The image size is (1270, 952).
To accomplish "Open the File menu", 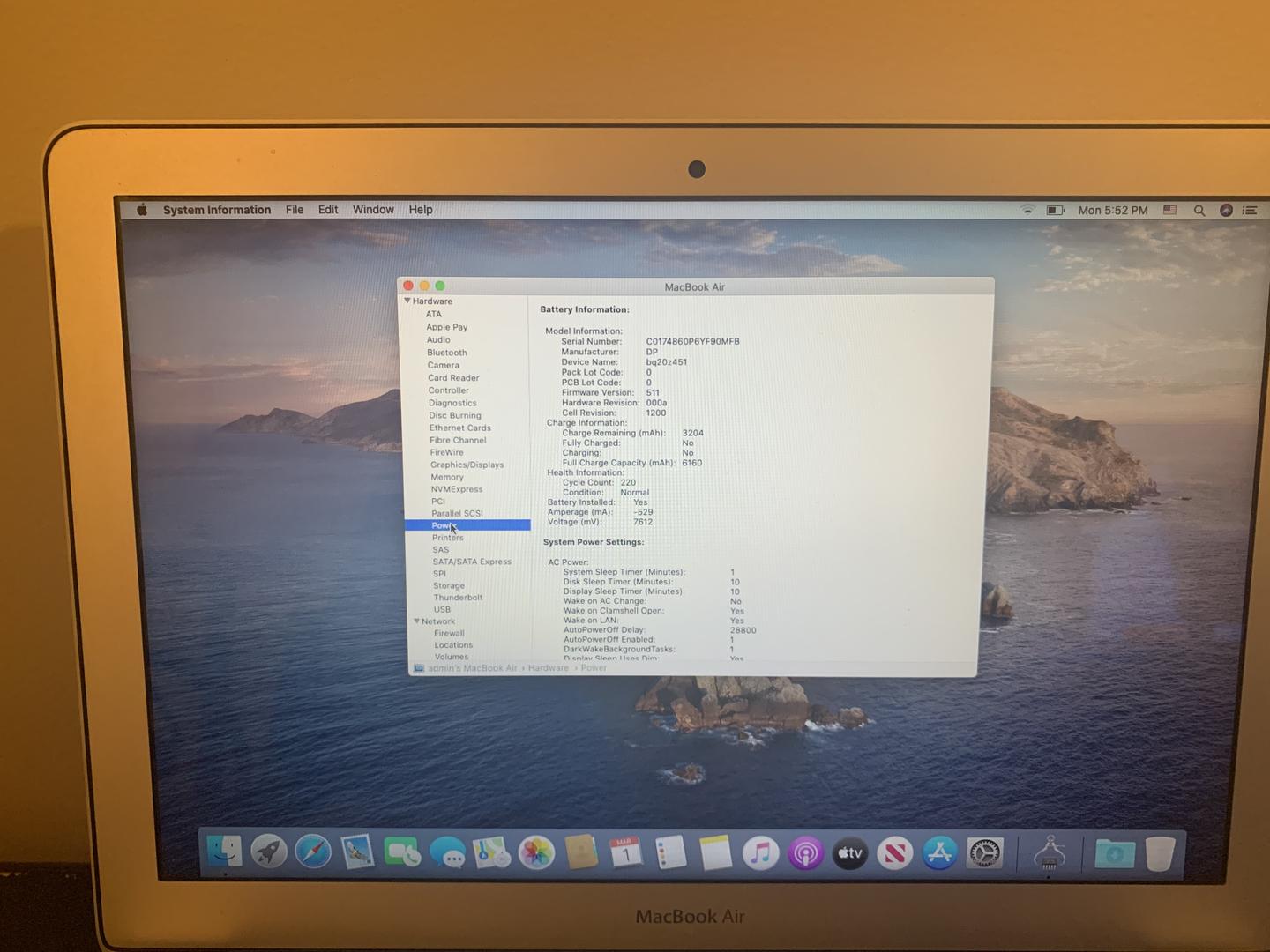I will [x=295, y=210].
